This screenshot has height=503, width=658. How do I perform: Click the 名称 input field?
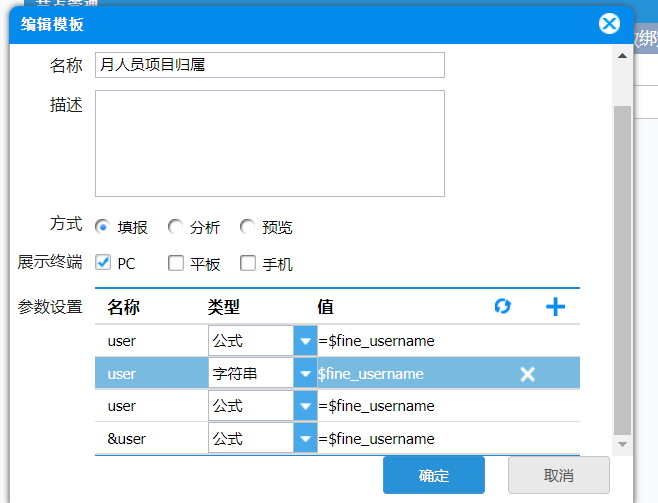[x=270, y=65]
